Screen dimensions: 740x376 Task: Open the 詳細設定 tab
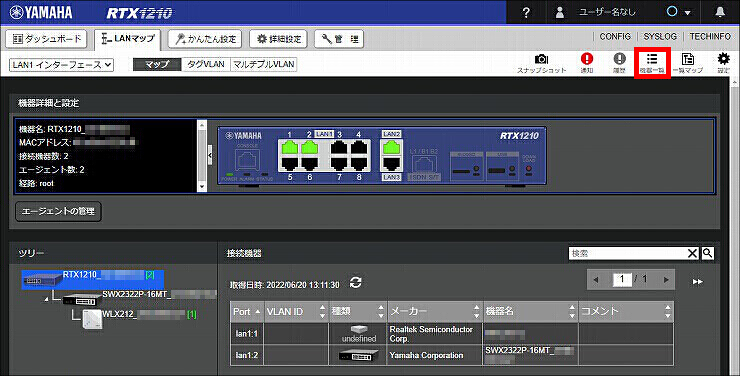click(278, 39)
